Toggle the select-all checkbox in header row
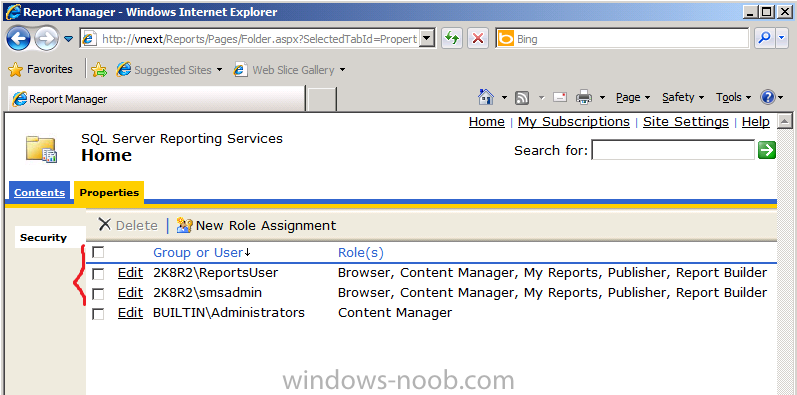The height and width of the screenshot is (395, 797). point(98,252)
